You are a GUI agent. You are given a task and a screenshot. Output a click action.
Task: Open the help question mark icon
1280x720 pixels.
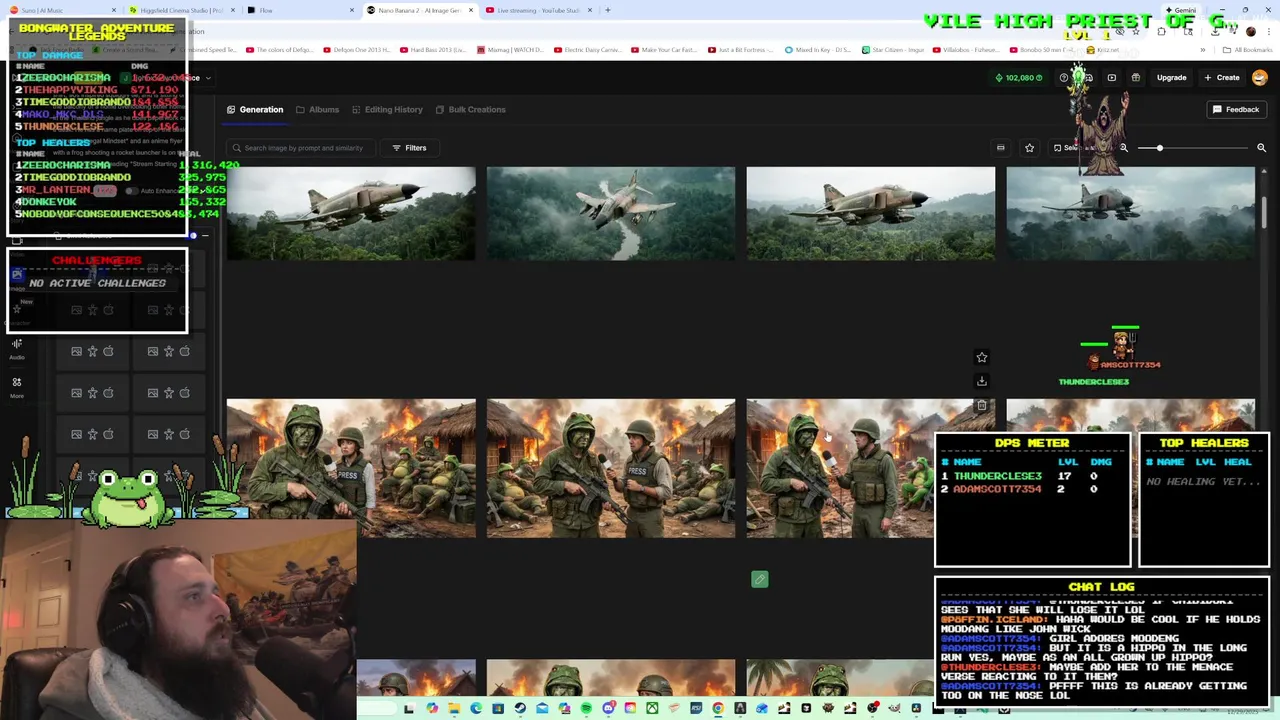(1064, 77)
